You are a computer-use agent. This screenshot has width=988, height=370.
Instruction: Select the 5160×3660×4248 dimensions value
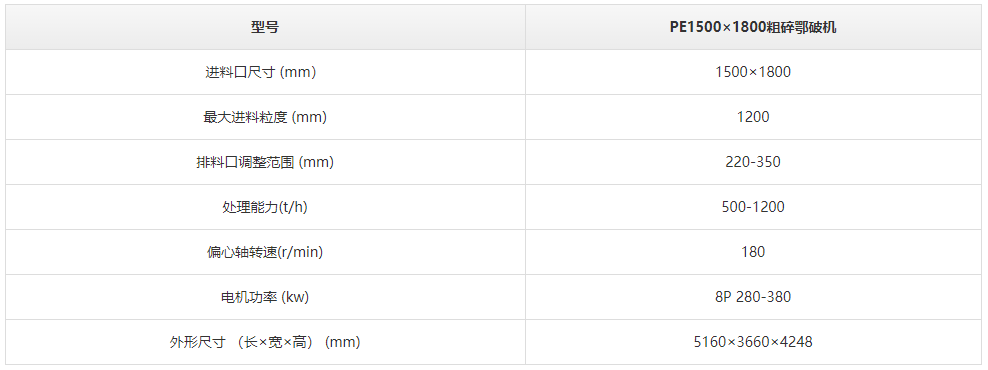pos(753,342)
